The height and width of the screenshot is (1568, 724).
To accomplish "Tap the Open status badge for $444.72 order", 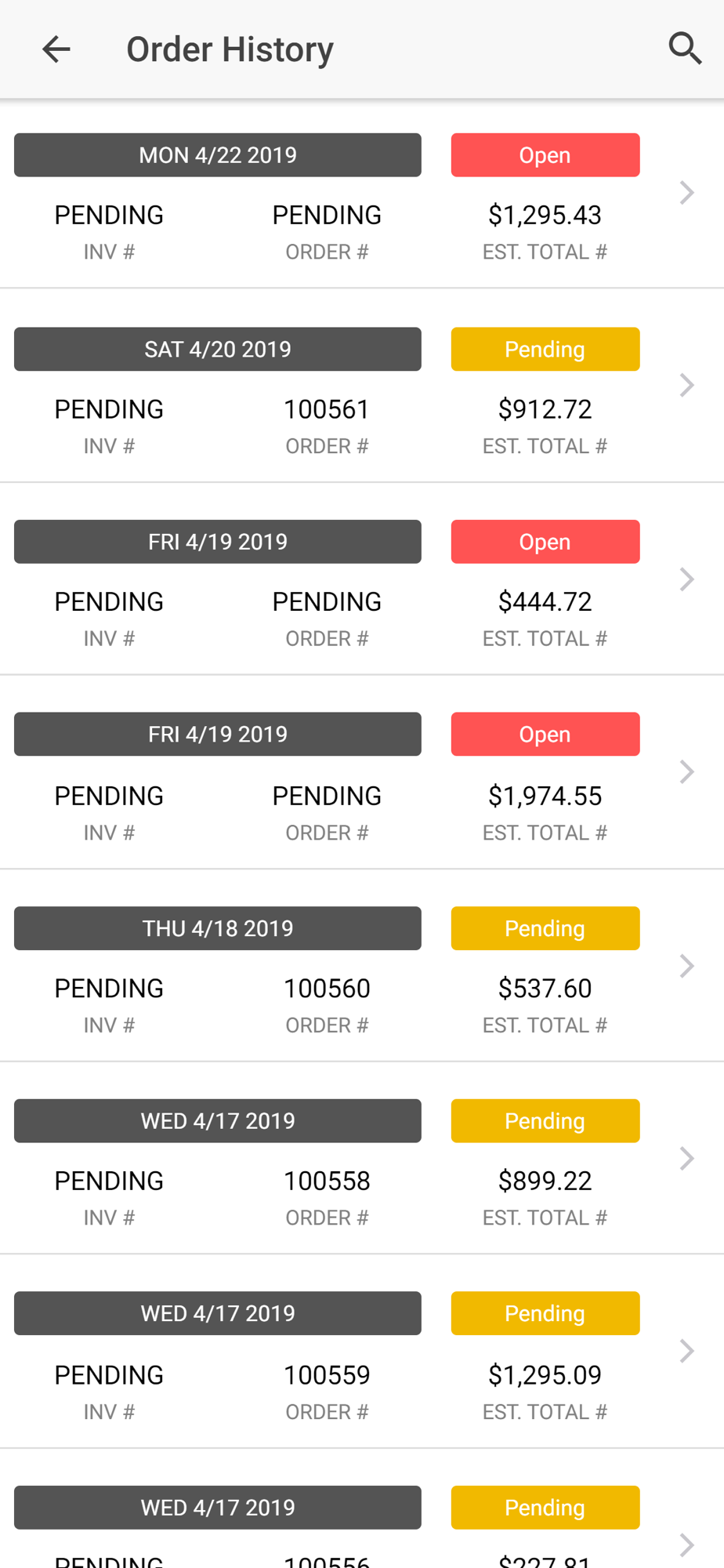I will pos(545,542).
